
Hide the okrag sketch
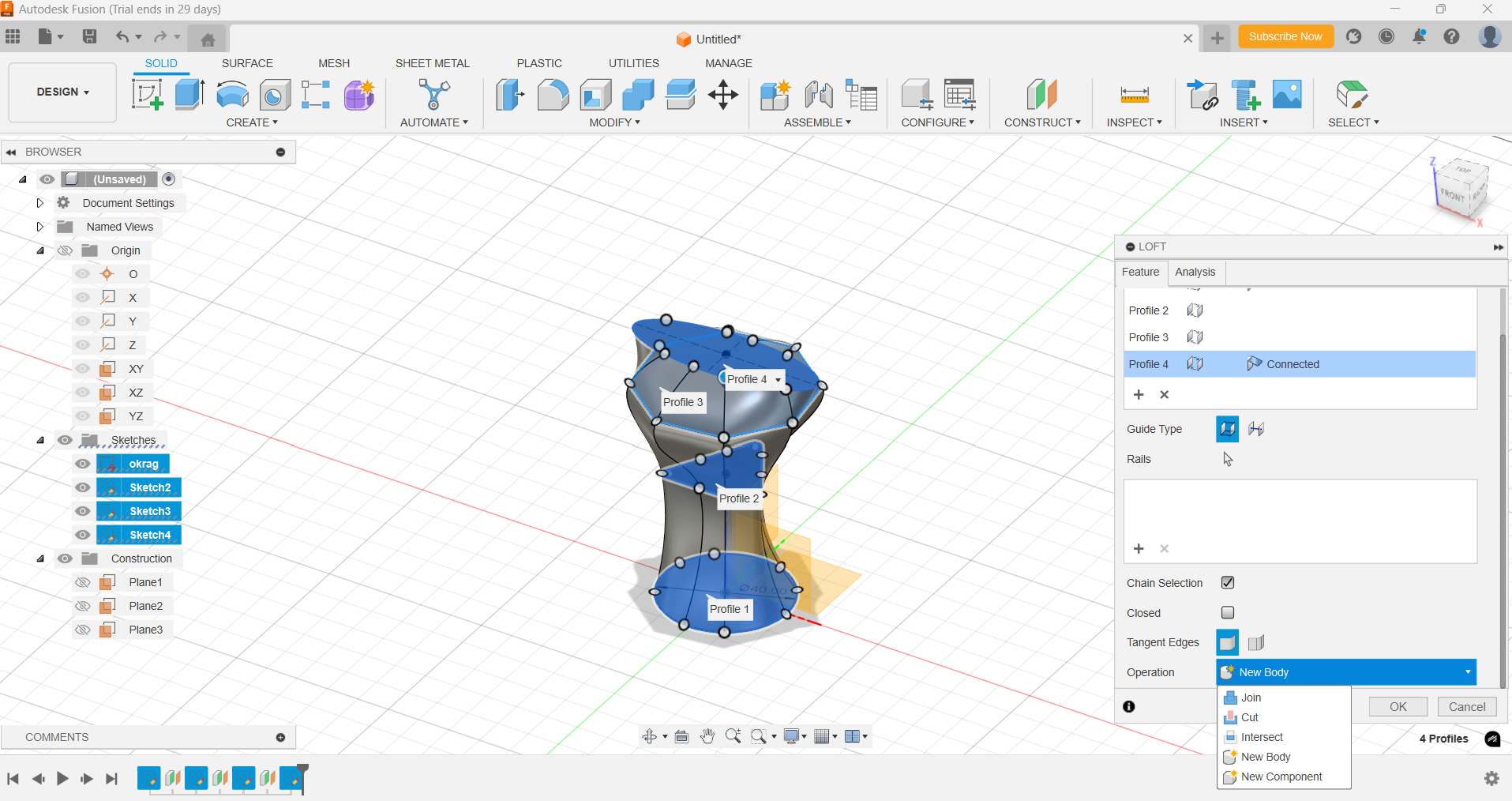click(x=83, y=464)
